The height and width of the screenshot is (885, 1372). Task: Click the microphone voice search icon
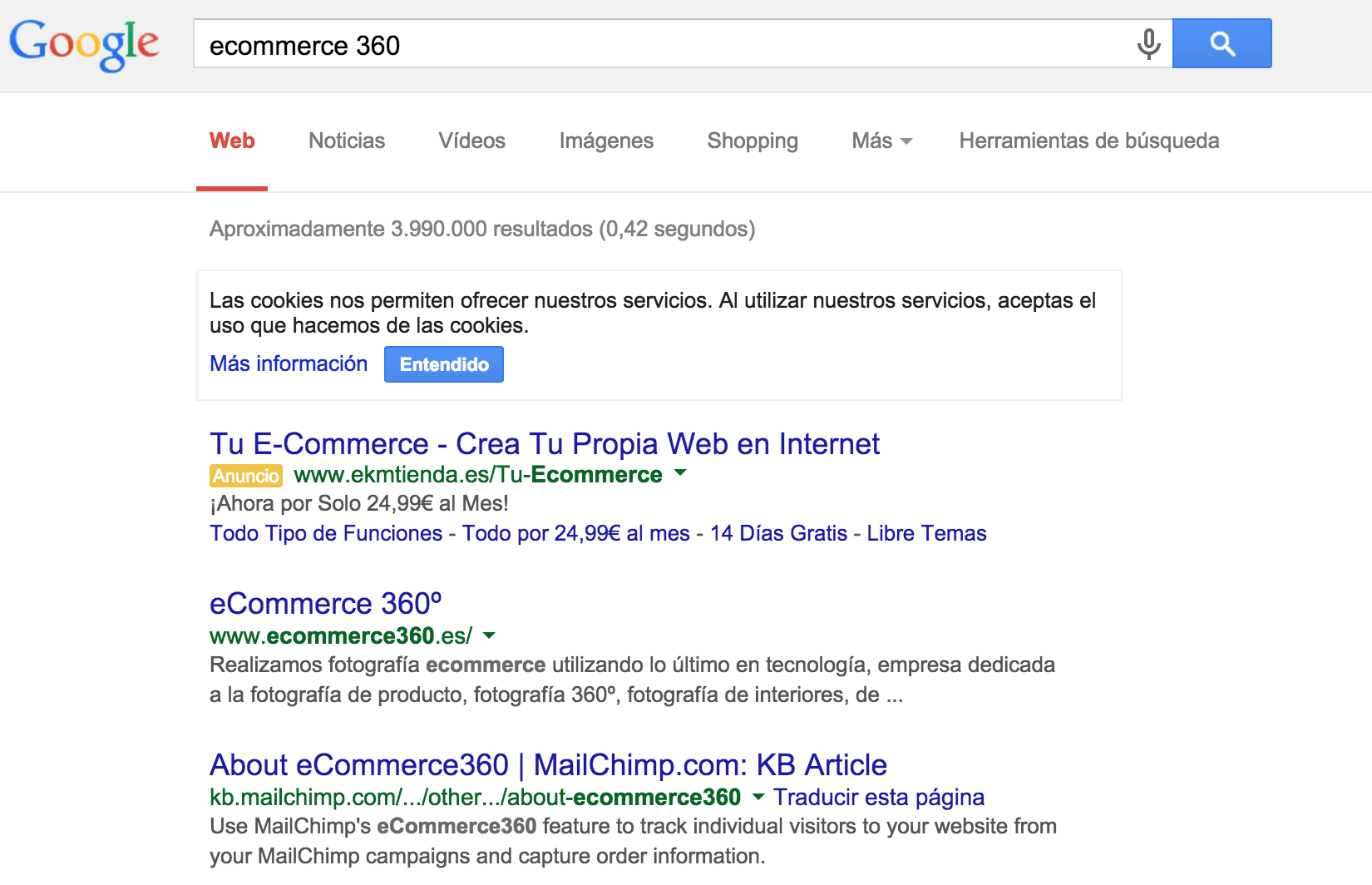coord(1148,44)
